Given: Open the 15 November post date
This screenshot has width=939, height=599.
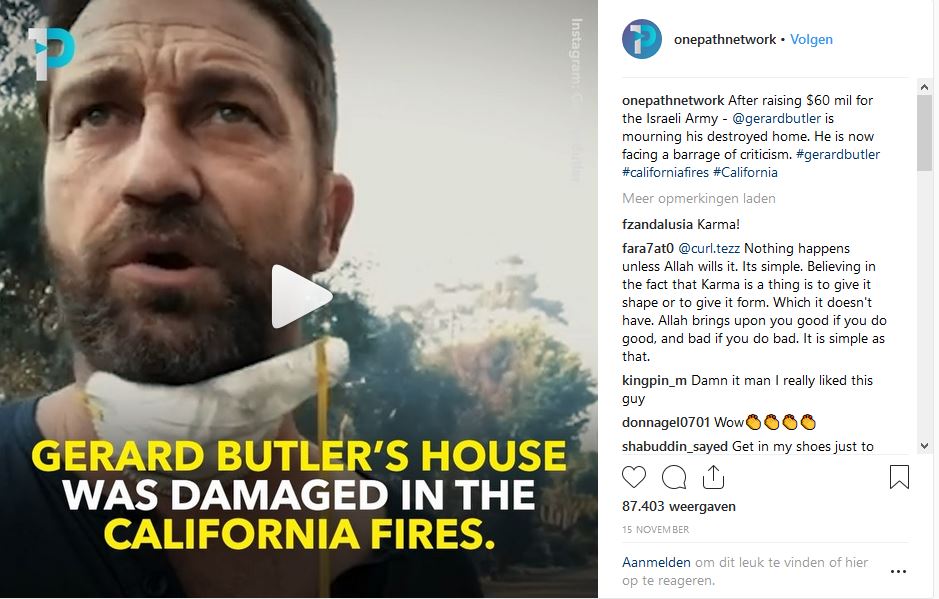Looking at the screenshot, I should click(656, 530).
